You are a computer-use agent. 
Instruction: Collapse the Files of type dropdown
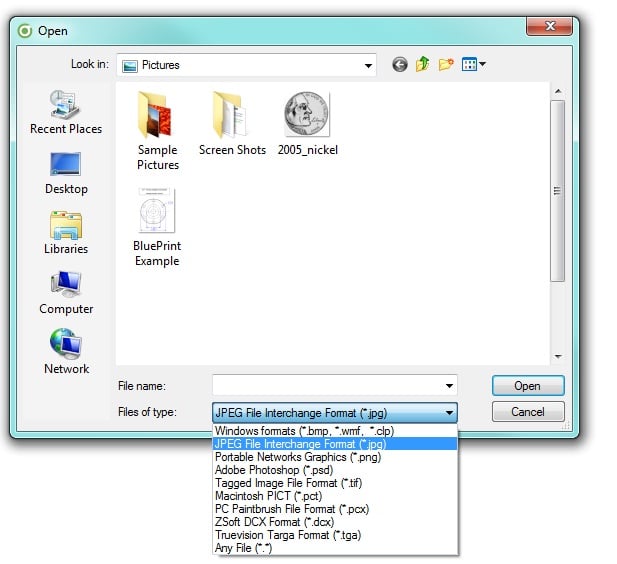449,412
